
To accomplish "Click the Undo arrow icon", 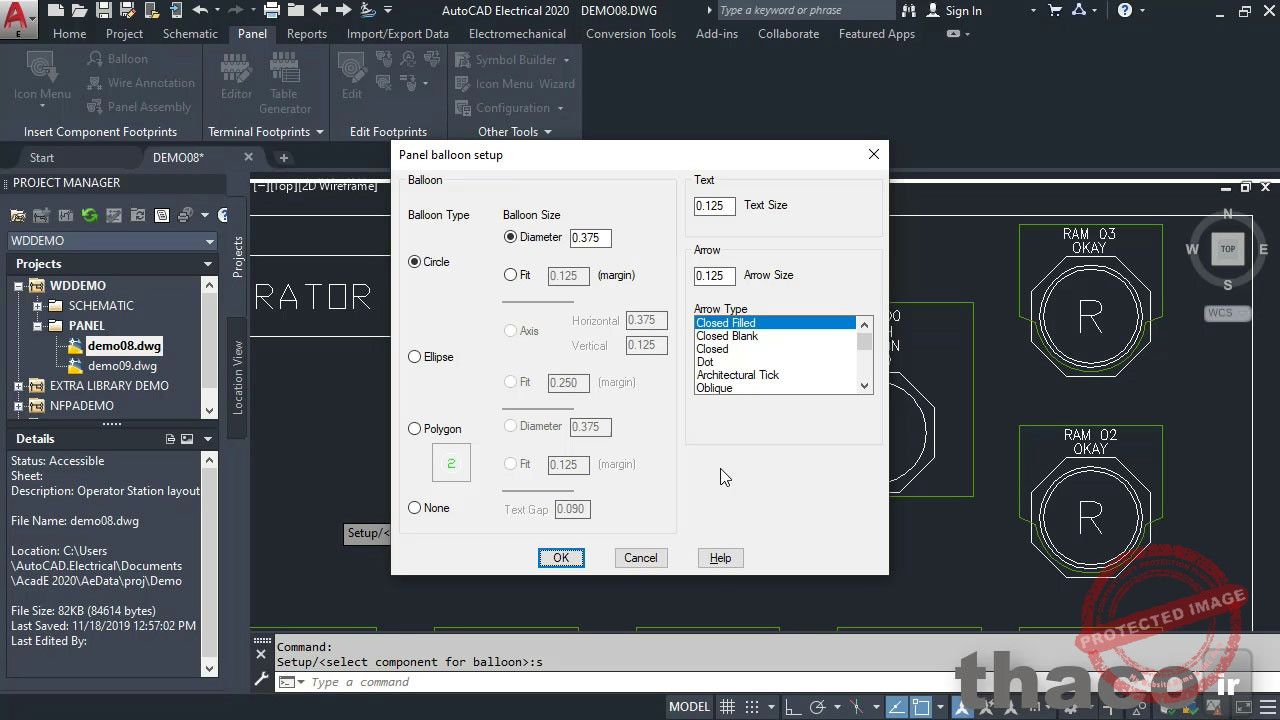I will click(x=200, y=11).
